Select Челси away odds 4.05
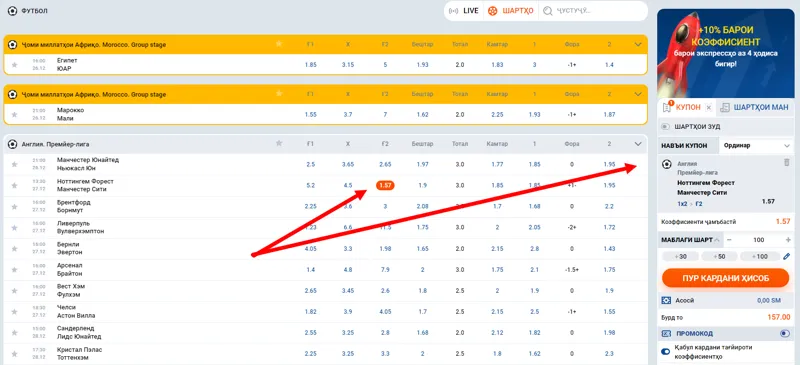Viewport: 800px width, 365px height. click(385, 311)
